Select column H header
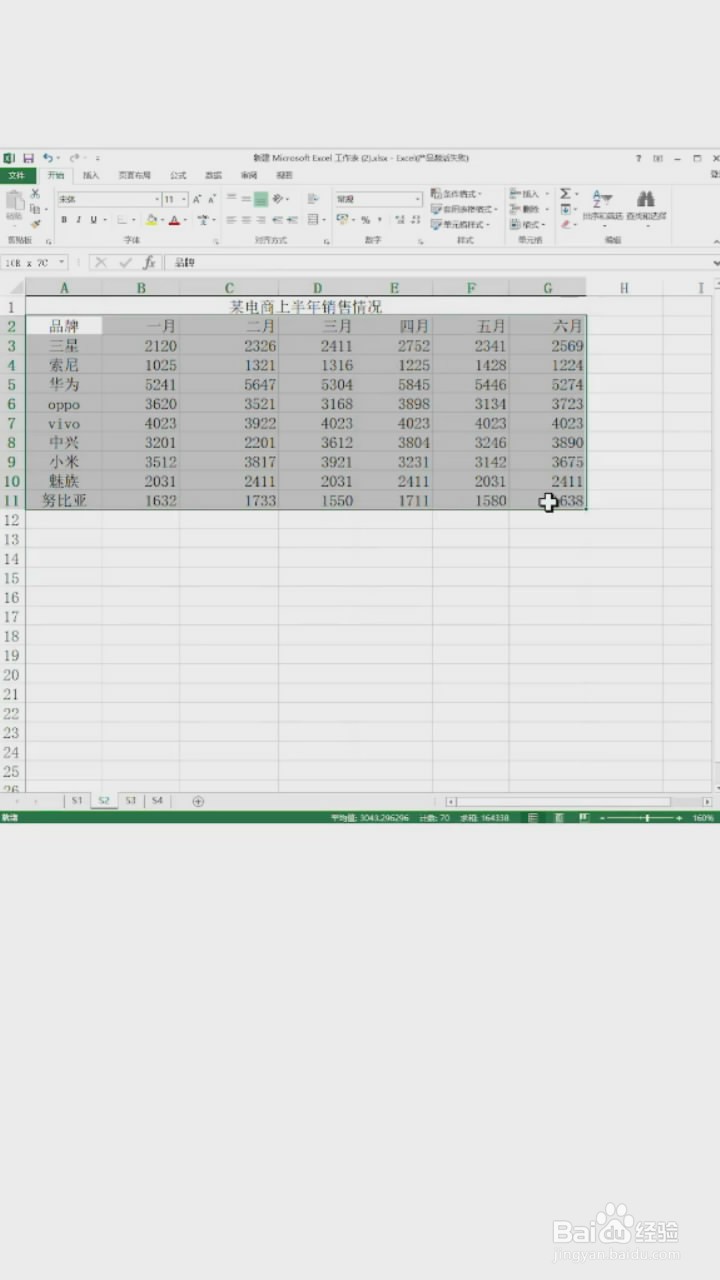Viewport: 720px width, 1280px height. coord(624,288)
